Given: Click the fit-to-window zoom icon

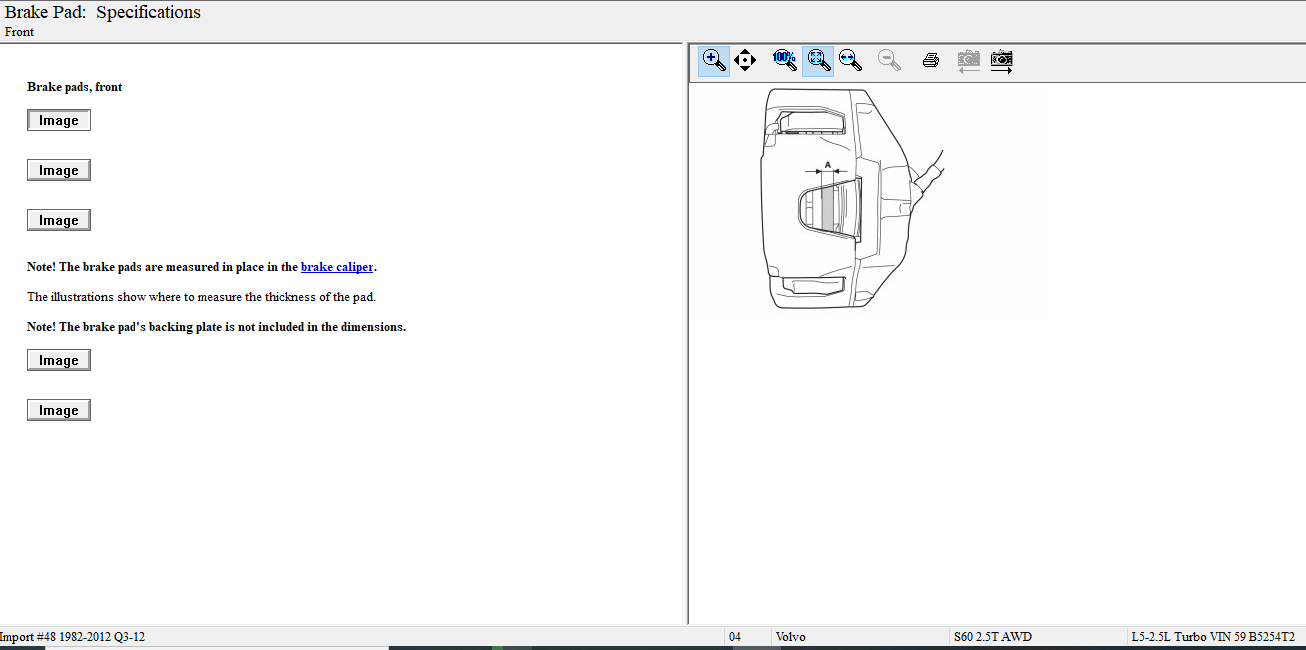Looking at the screenshot, I should [818, 60].
